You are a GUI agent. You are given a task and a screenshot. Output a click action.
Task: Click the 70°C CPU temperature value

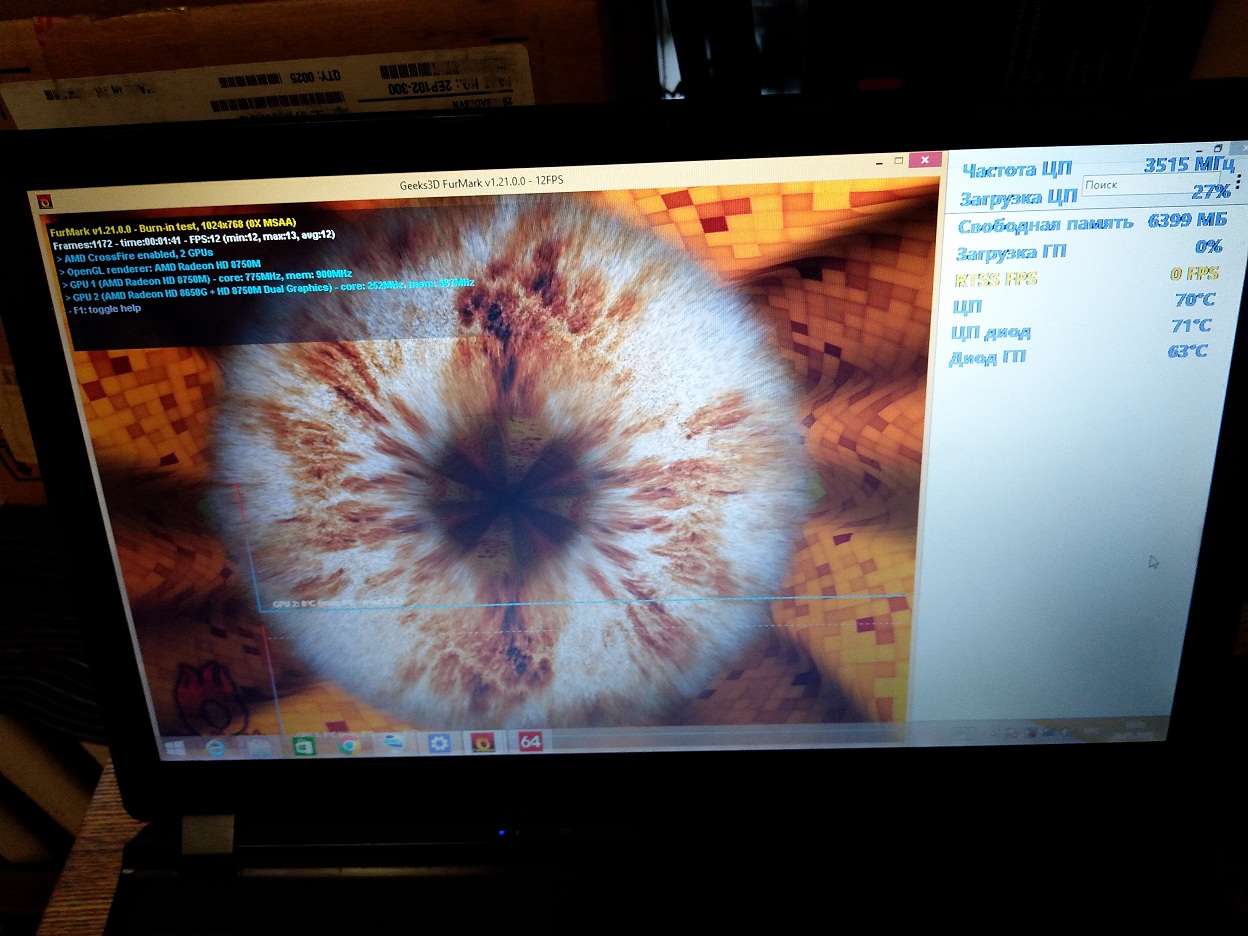pyautogui.click(x=1193, y=299)
